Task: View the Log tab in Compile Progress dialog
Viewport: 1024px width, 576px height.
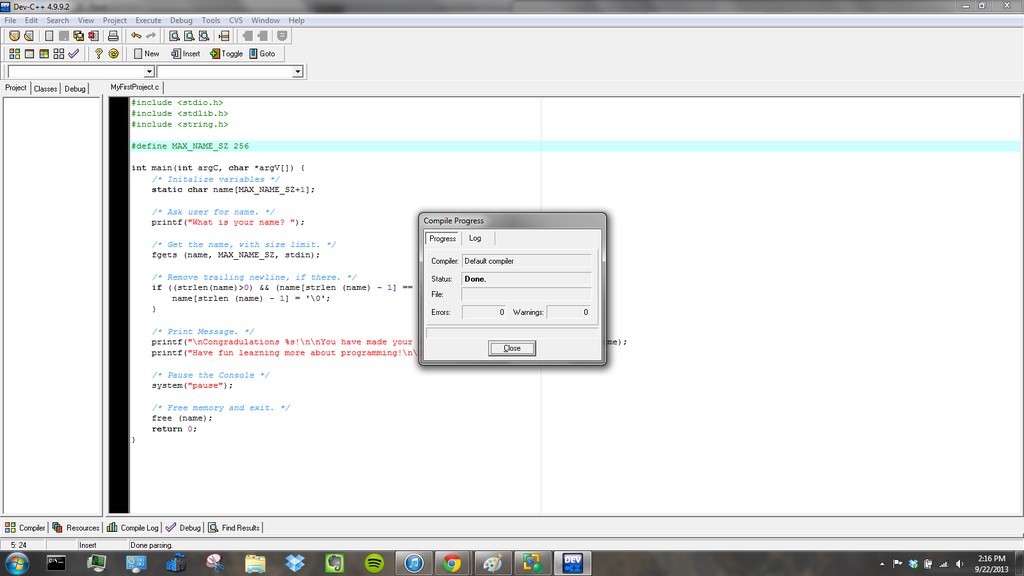Action: click(475, 238)
